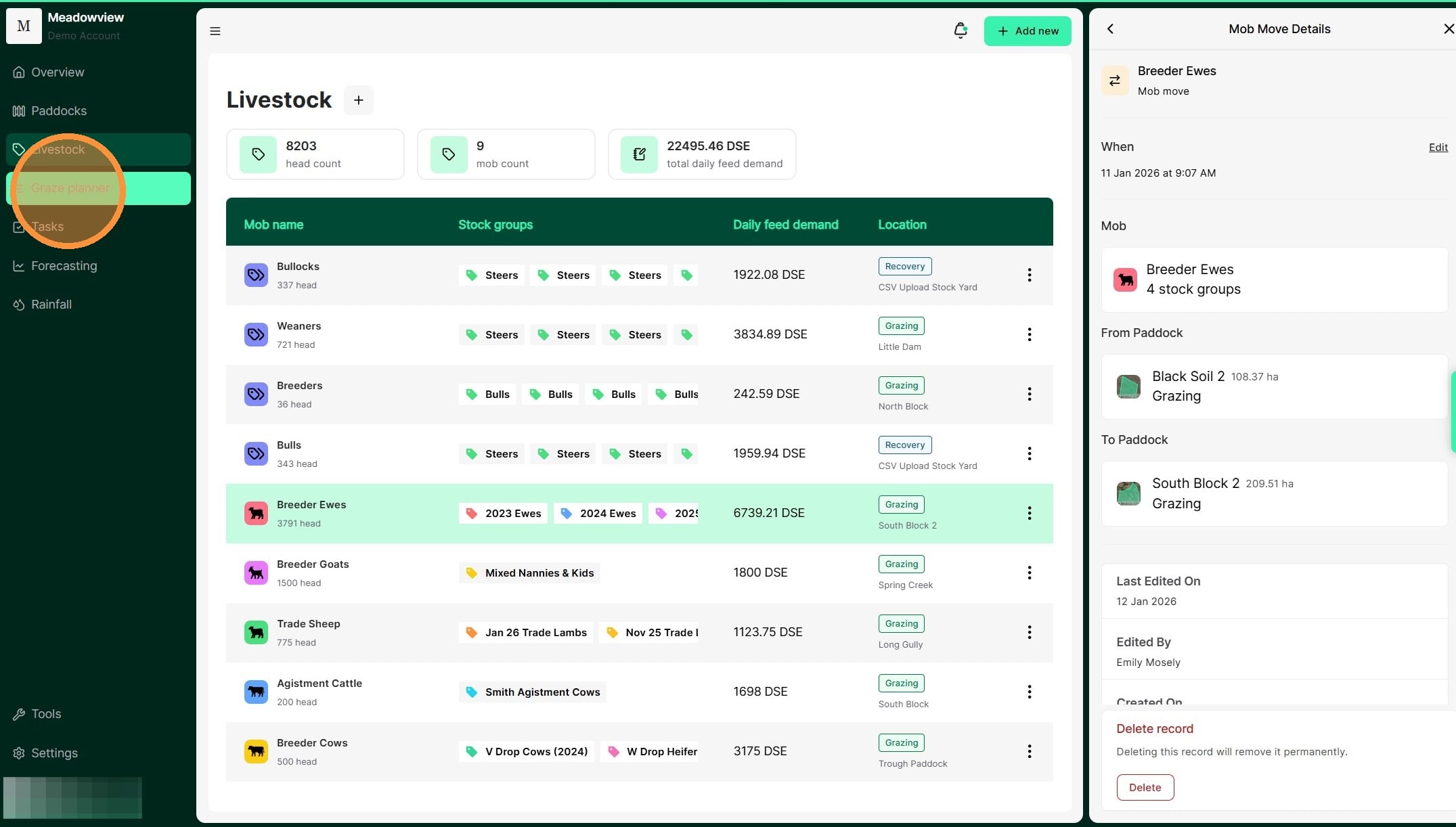Screen dimensions: 1456x827
Task: Toggle the hamburger sidebar menu icon
Action: tap(215, 31)
